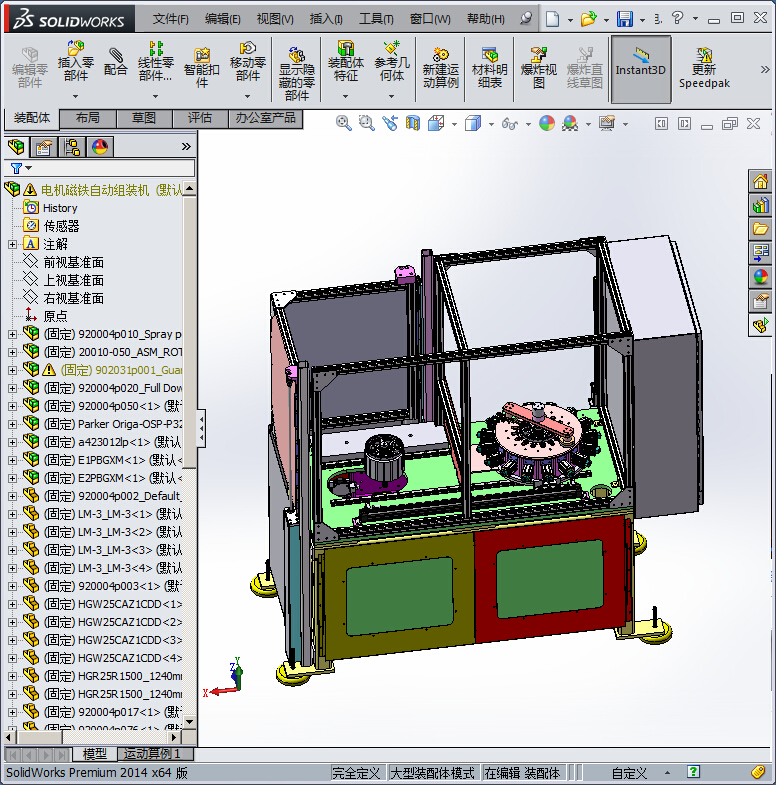This screenshot has height=785, width=776.
Task: Open the Assembly Features dropdown arrow
Action: pyautogui.click(x=345, y=96)
